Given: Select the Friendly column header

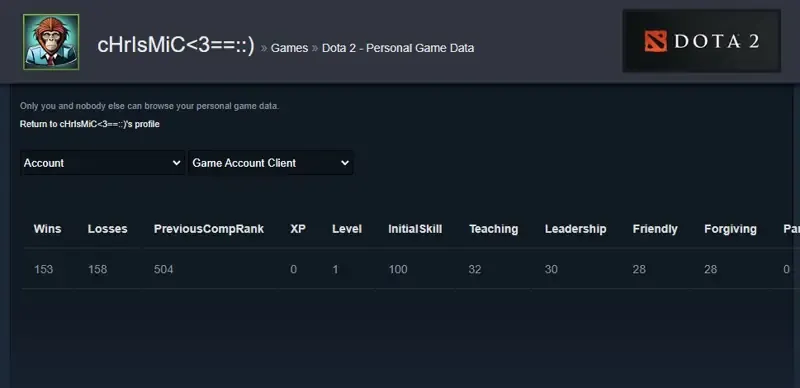Looking at the screenshot, I should click(655, 229).
